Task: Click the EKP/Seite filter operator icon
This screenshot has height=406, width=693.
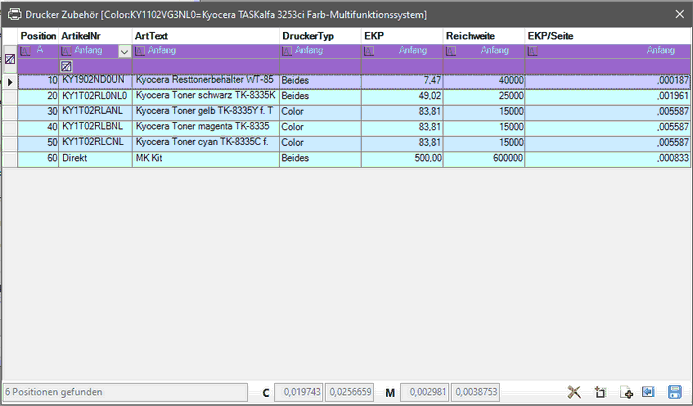Action: [533, 51]
